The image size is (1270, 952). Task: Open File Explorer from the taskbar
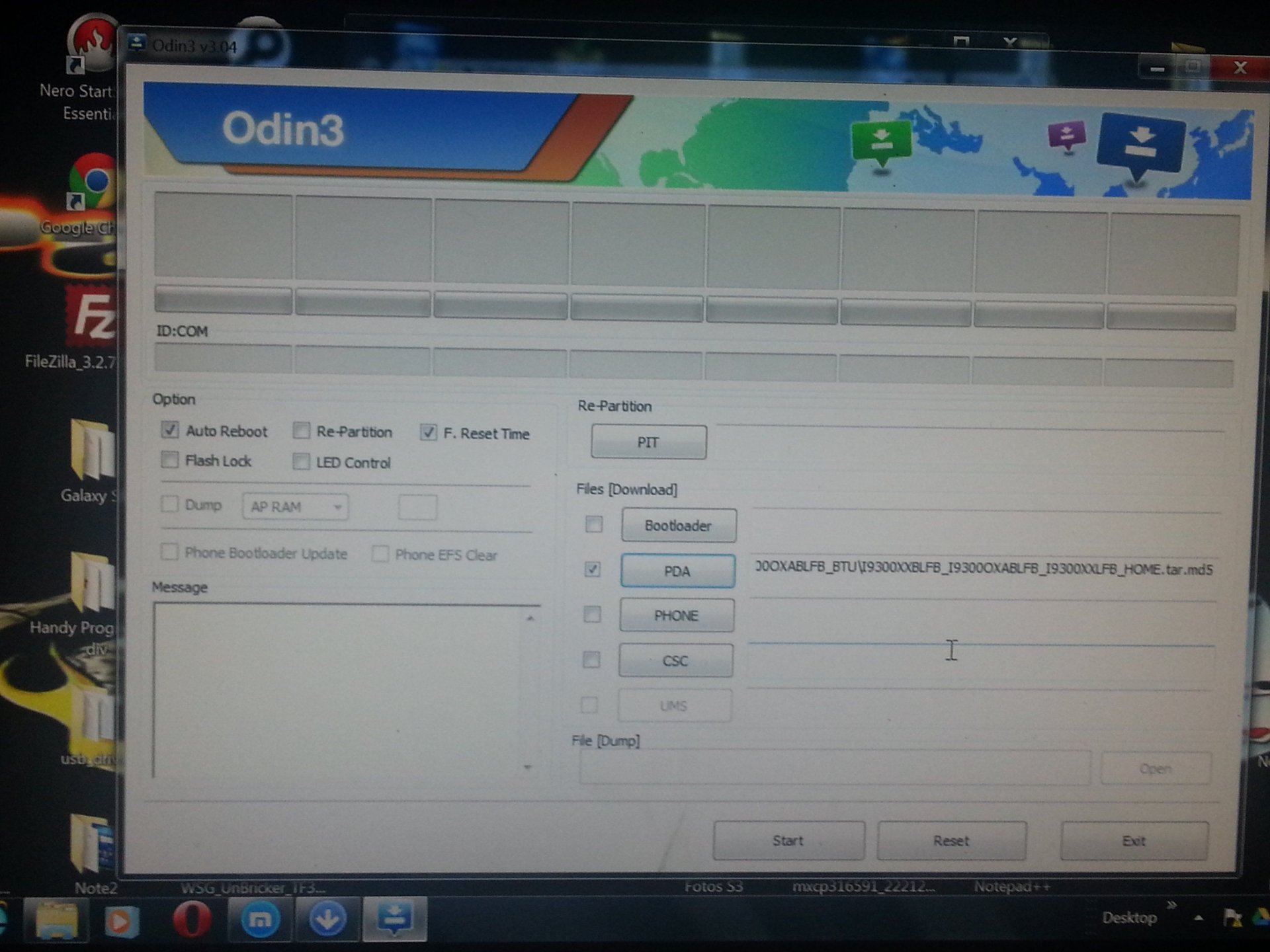56,920
